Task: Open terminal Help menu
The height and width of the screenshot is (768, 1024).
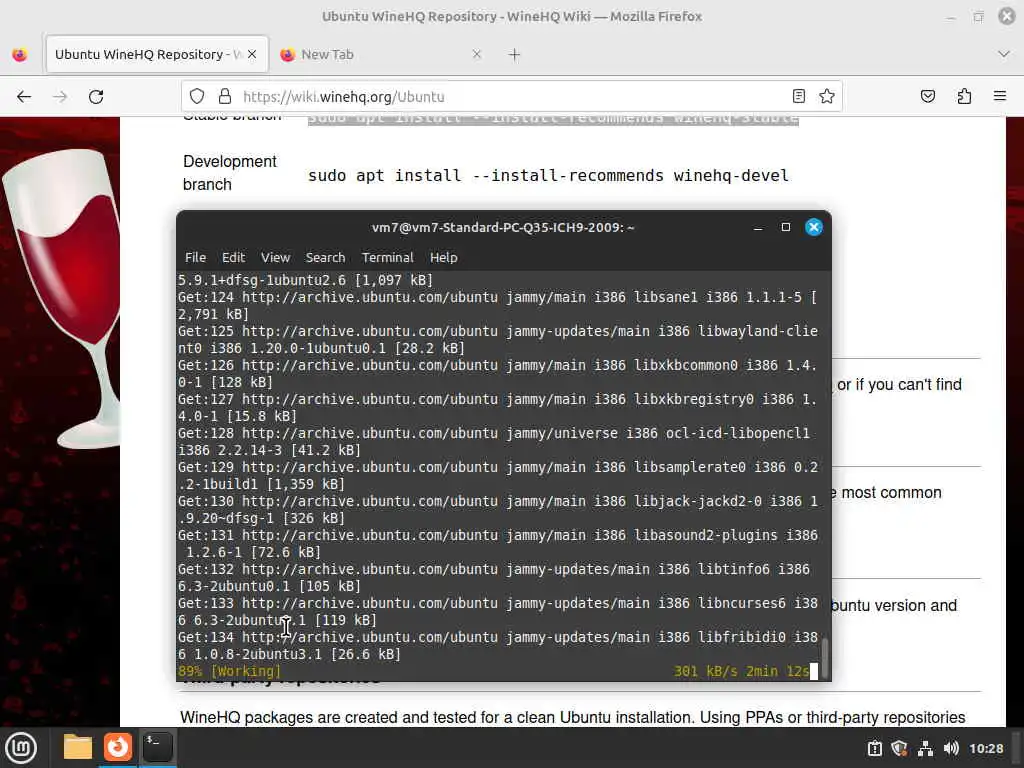Action: point(443,257)
